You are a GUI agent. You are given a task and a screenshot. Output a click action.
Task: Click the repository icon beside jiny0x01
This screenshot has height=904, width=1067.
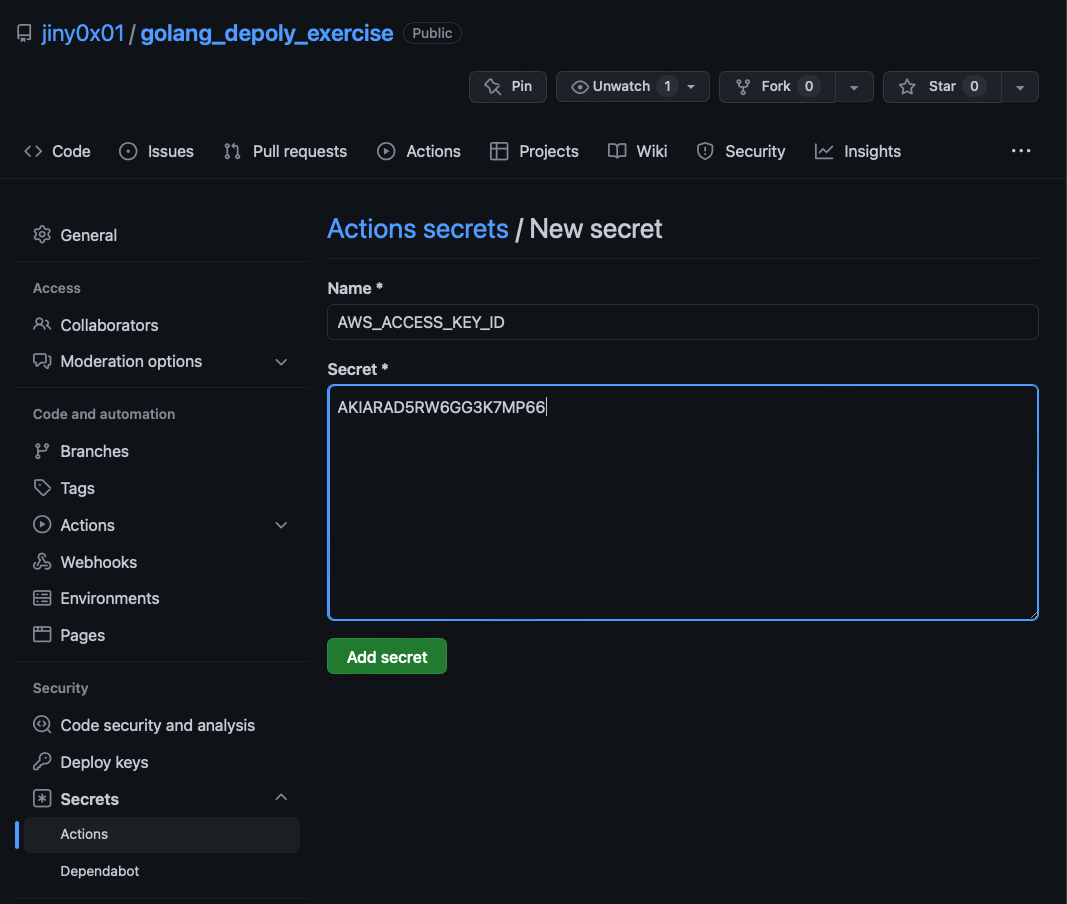coord(24,33)
